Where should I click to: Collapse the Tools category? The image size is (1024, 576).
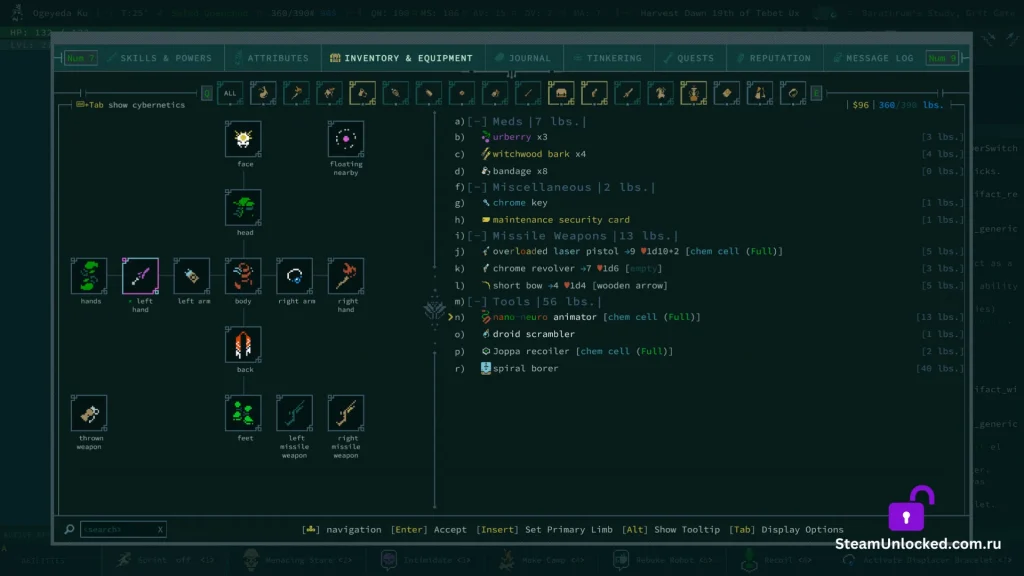(x=477, y=302)
